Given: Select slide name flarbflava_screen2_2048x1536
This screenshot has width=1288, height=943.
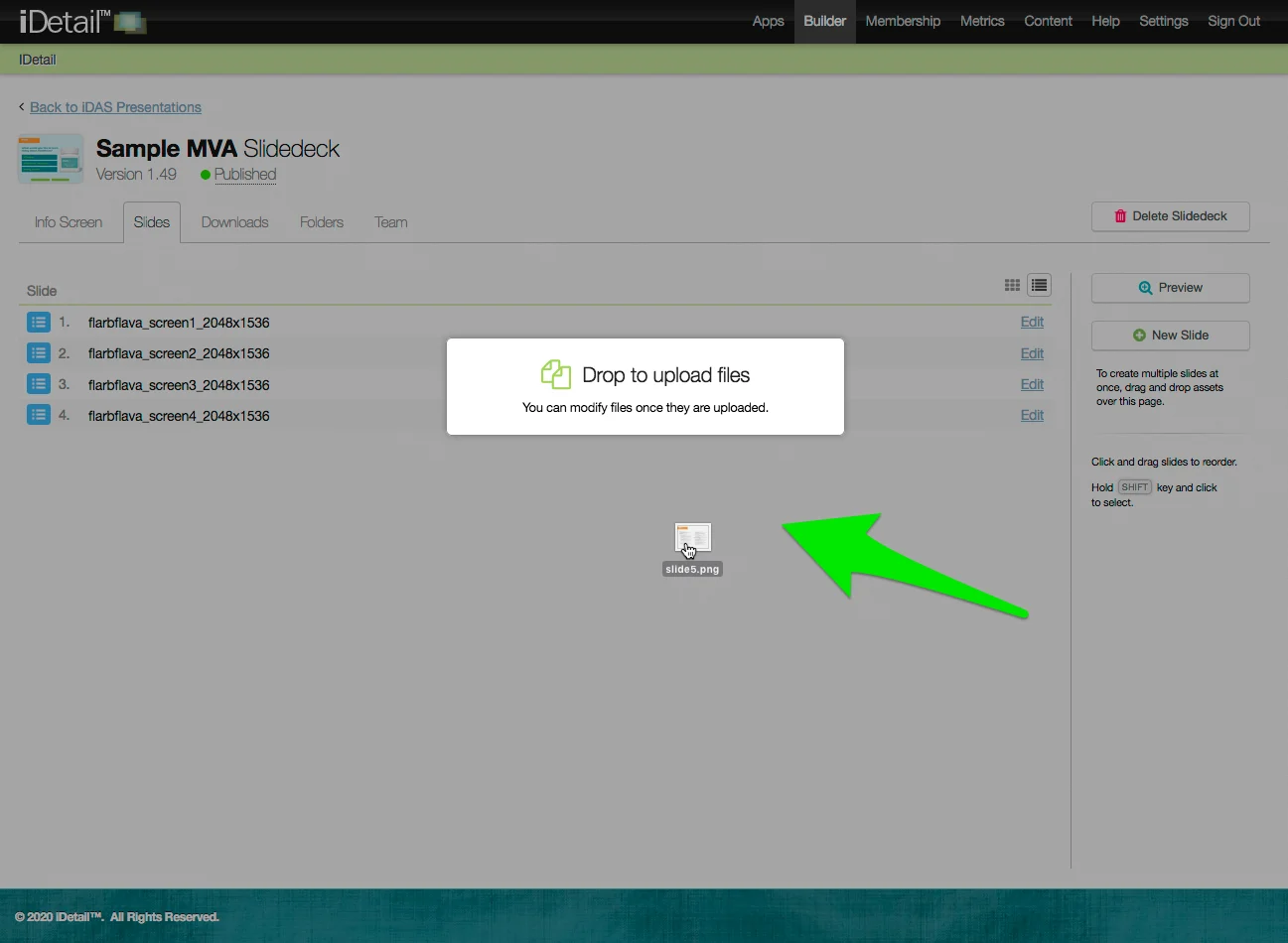Looking at the screenshot, I should 179,353.
